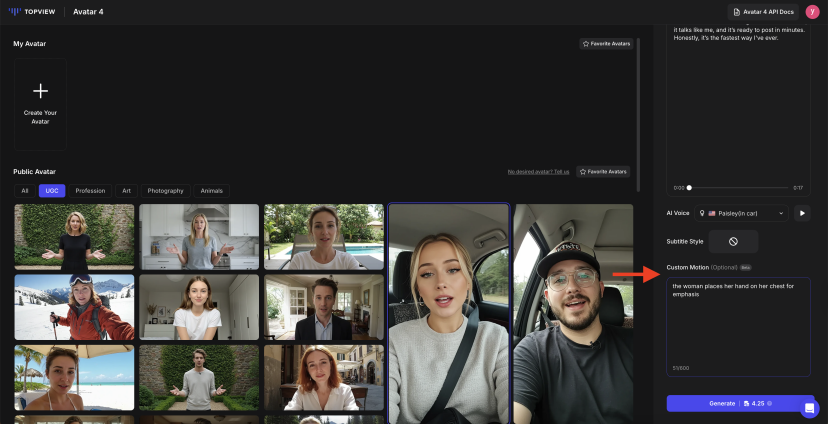
Task: Switch to the Profession tab
Action: [90, 191]
